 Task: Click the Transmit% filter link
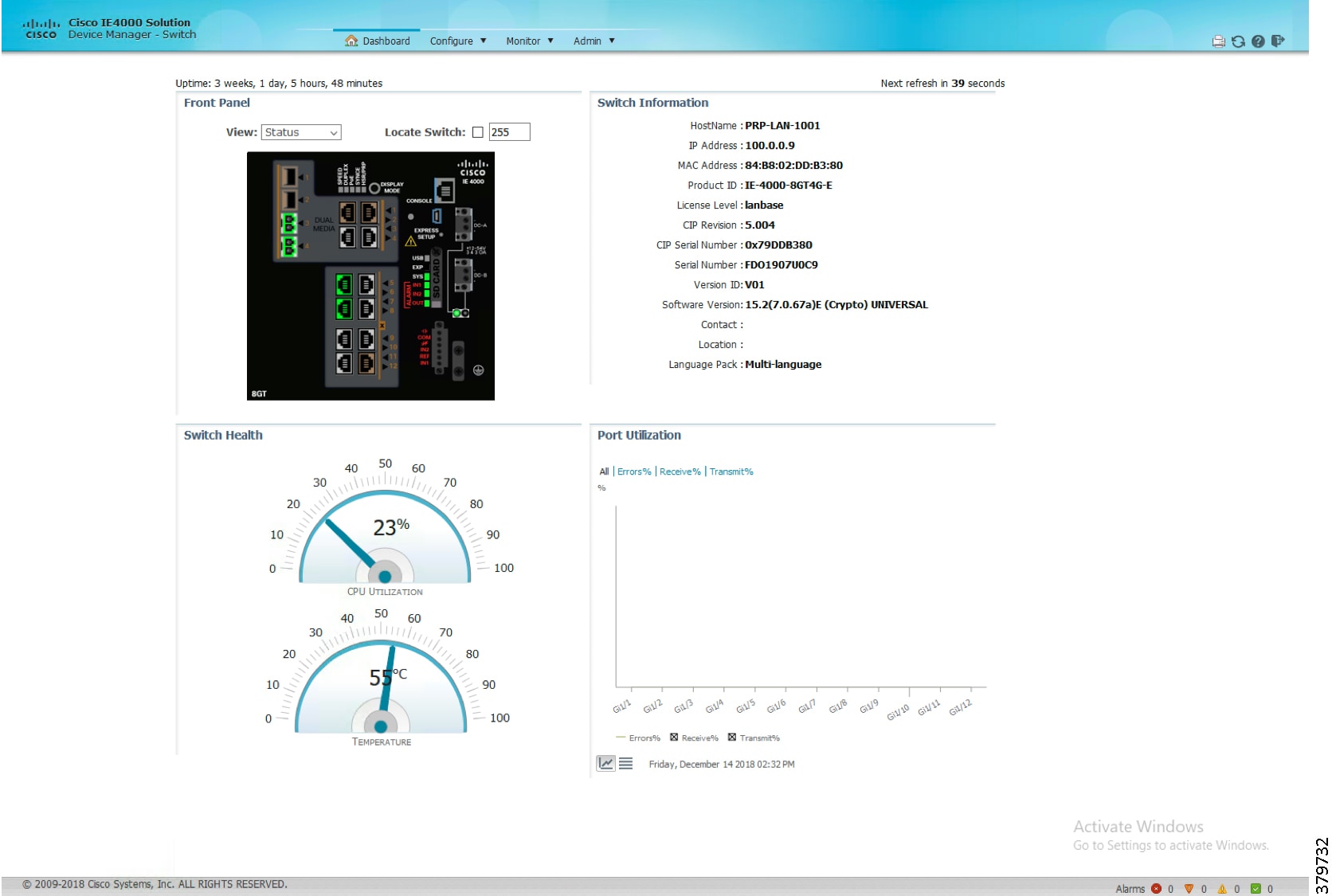click(x=731, y=471)
